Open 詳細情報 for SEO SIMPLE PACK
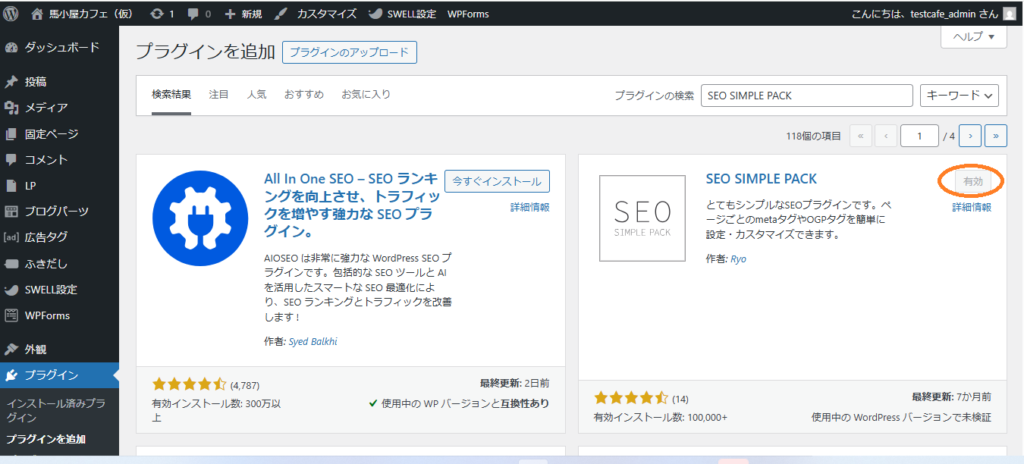Viewport: 1024px width, 464px height. coord(972,207)
